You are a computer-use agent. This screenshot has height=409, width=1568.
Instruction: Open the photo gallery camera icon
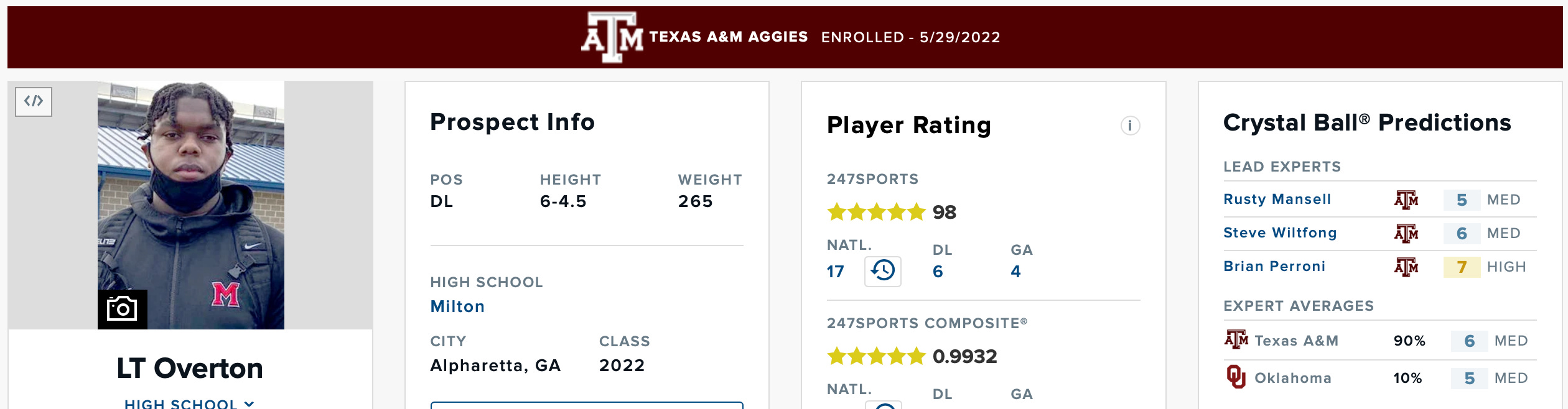coord(122,309)
